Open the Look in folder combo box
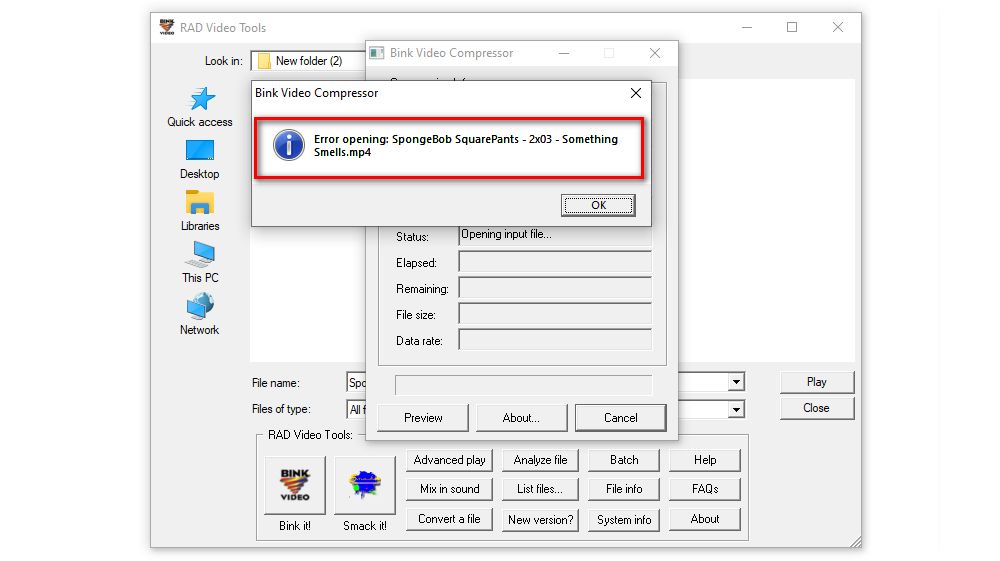 [x=309, y=61]
